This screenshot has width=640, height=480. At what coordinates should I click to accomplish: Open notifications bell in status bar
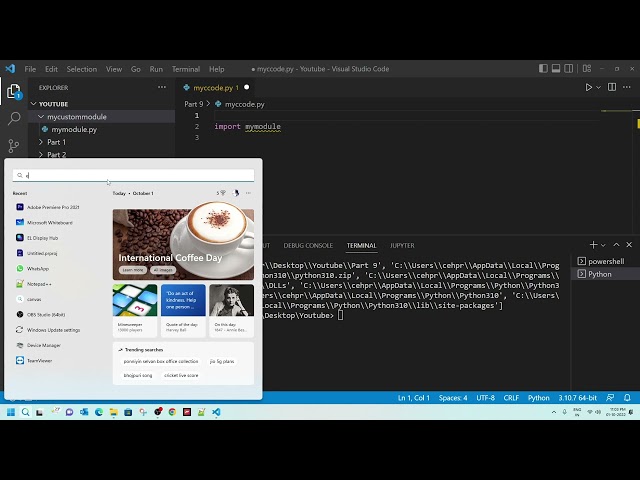tap(627, 398)
